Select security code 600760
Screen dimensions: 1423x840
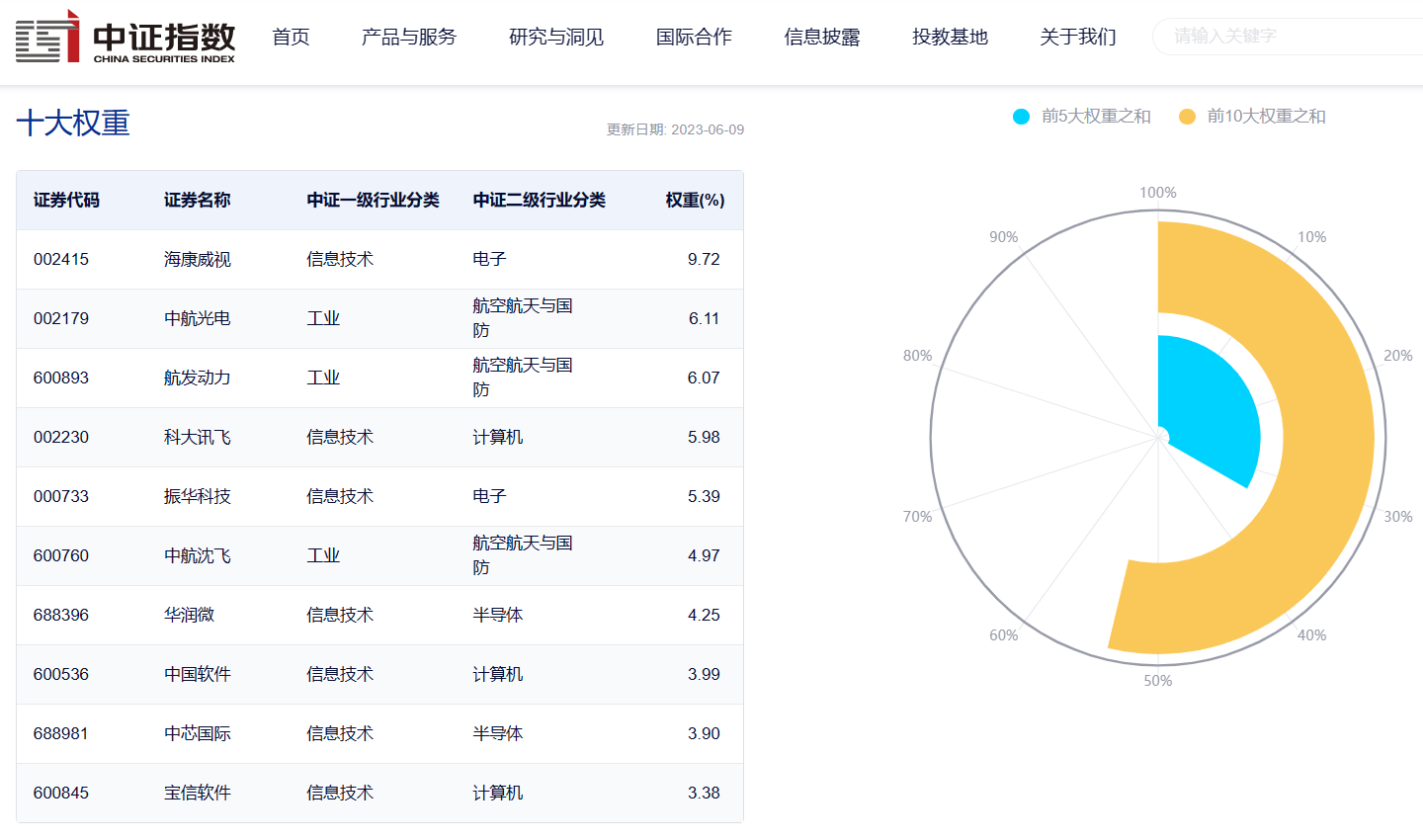[x=61, y=555]
